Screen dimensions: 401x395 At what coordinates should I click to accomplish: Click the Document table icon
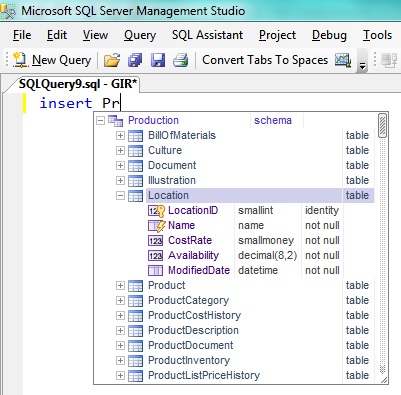(x=135, y=166)
